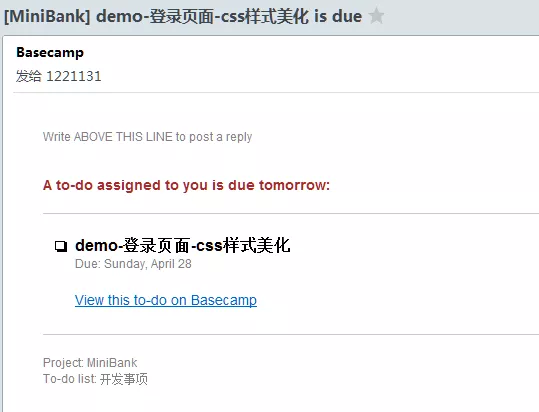This screenshot has width=539, height=412.
Task: Open the View this to-do on Basecamp link
Action: click(166, 300)
